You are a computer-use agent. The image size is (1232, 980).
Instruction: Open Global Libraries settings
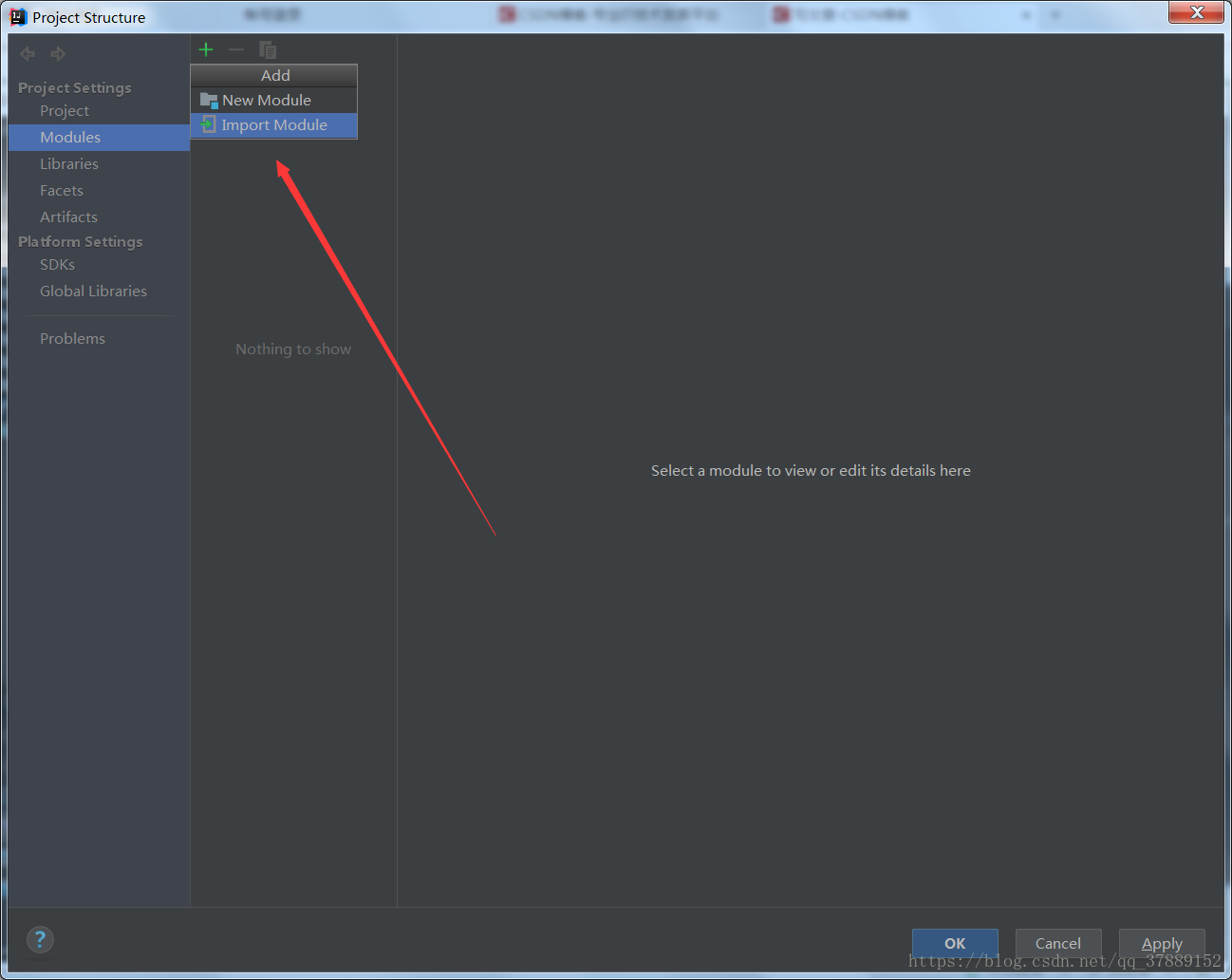(93, 292)
